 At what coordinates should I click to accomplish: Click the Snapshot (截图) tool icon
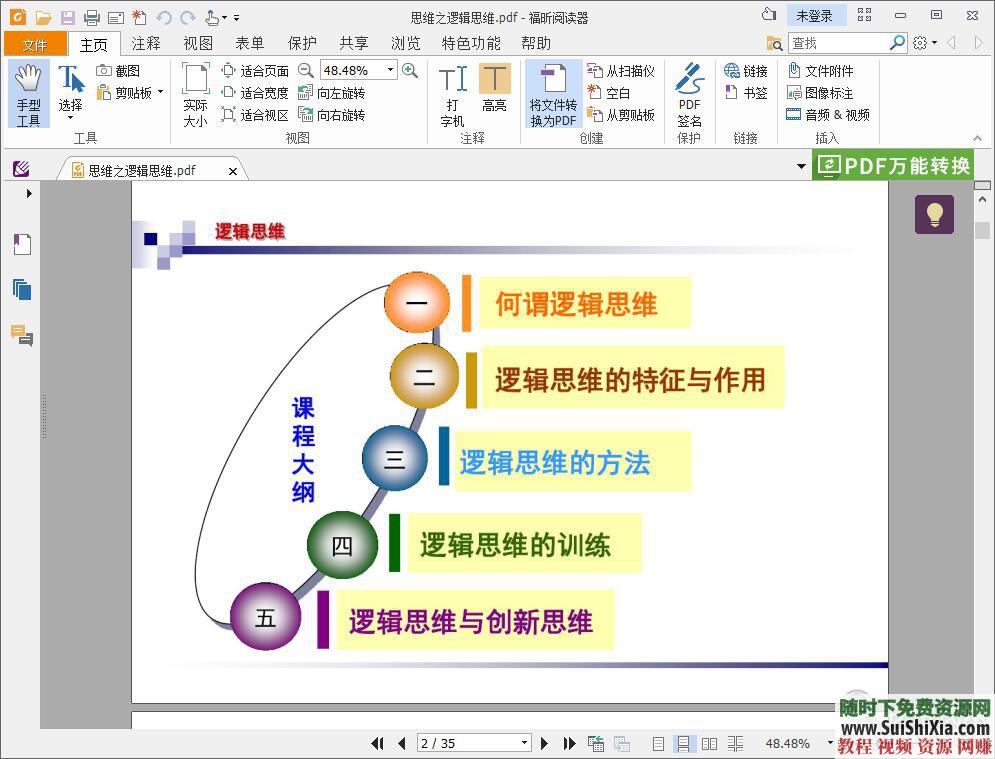pos(105,71)
